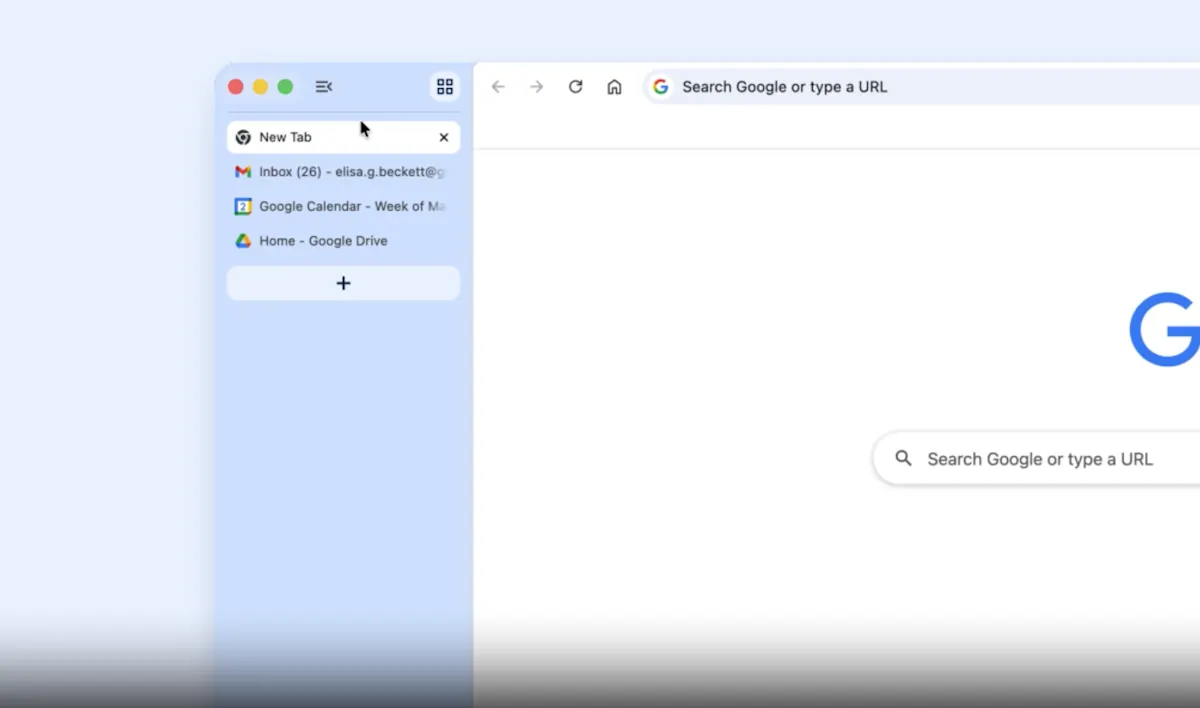
Task: Open the Home page icon
Action: [614, 87]
